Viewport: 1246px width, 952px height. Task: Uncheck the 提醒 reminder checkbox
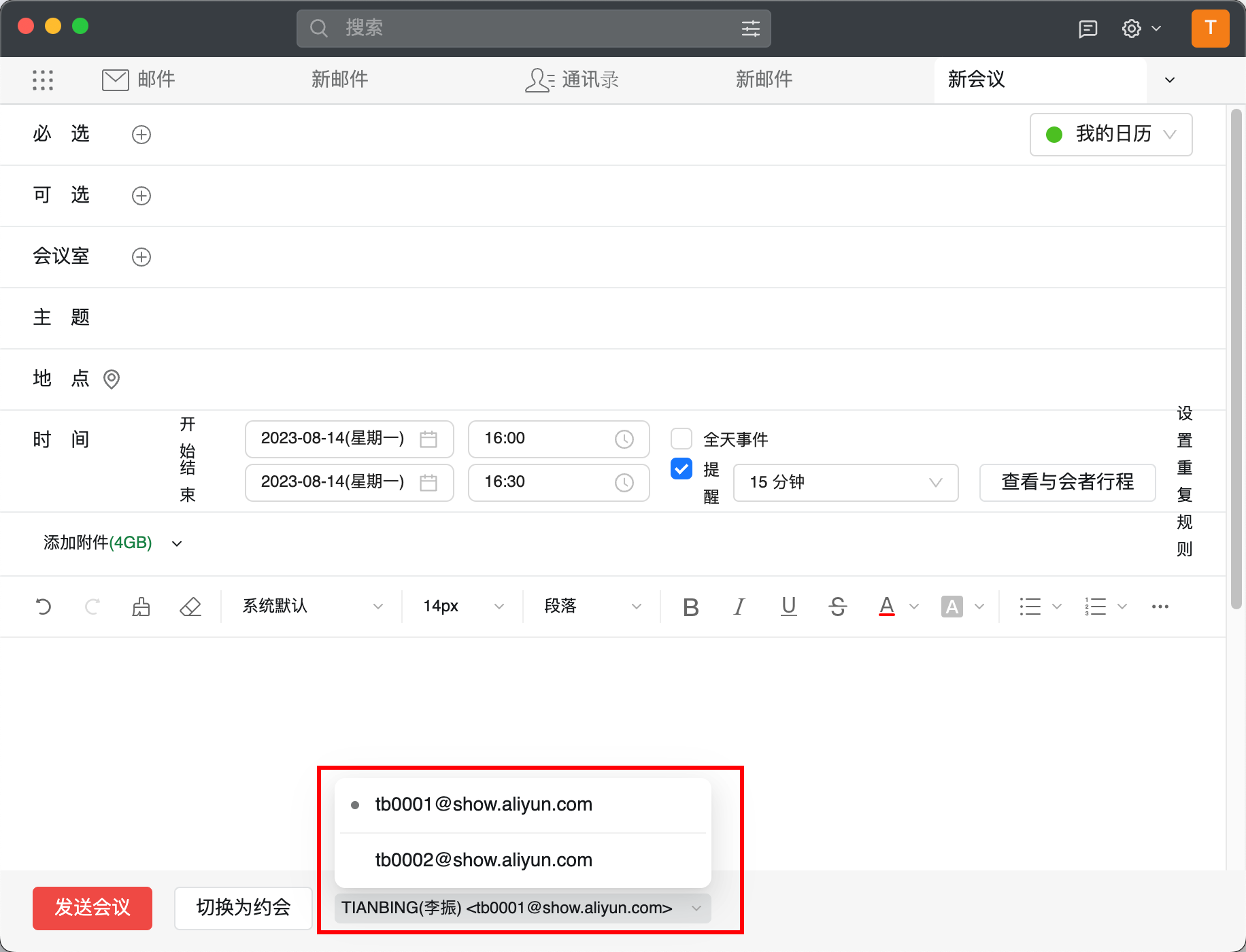[x=681, y=469]
